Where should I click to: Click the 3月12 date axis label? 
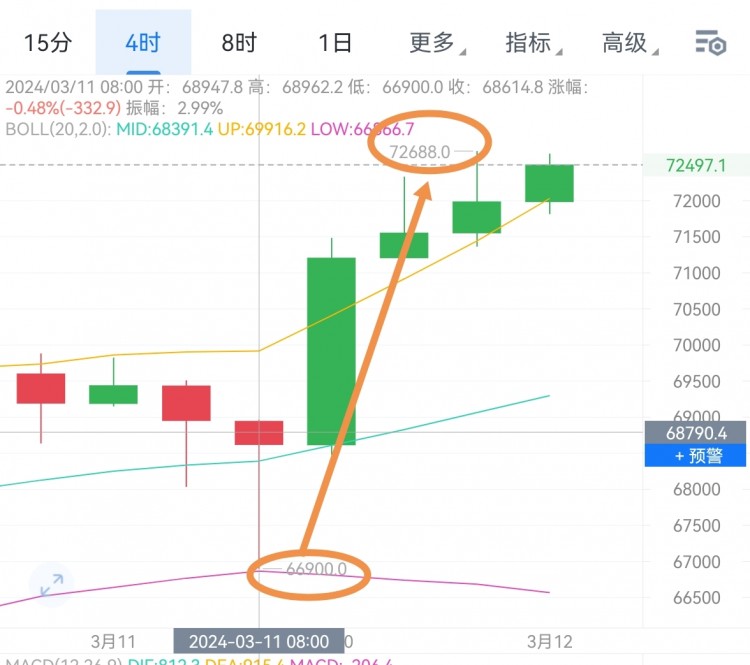(x=550, y=642)
